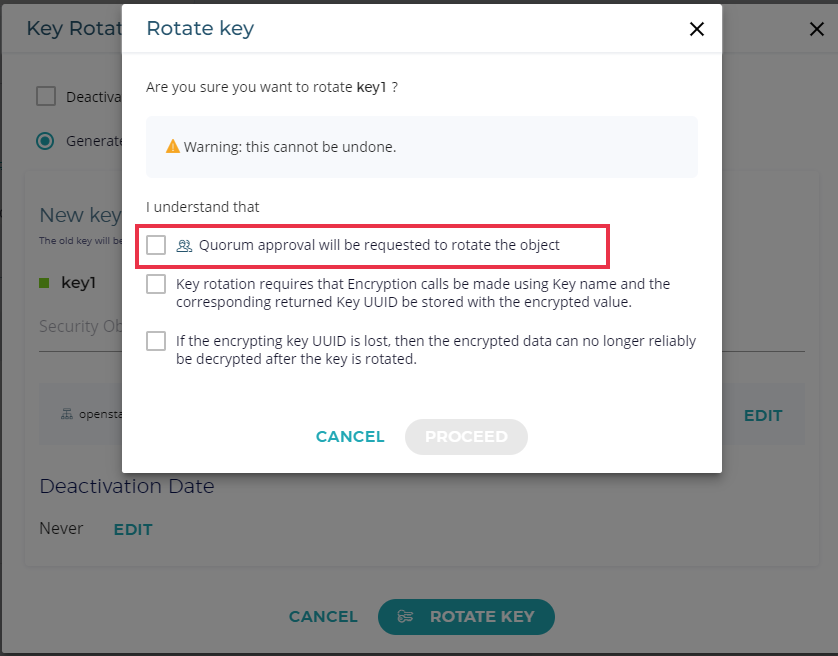The height and width of the screenshot is (656, 838).
Task: Cancel the Rotate key confirmation dialog
Action: 350,437
